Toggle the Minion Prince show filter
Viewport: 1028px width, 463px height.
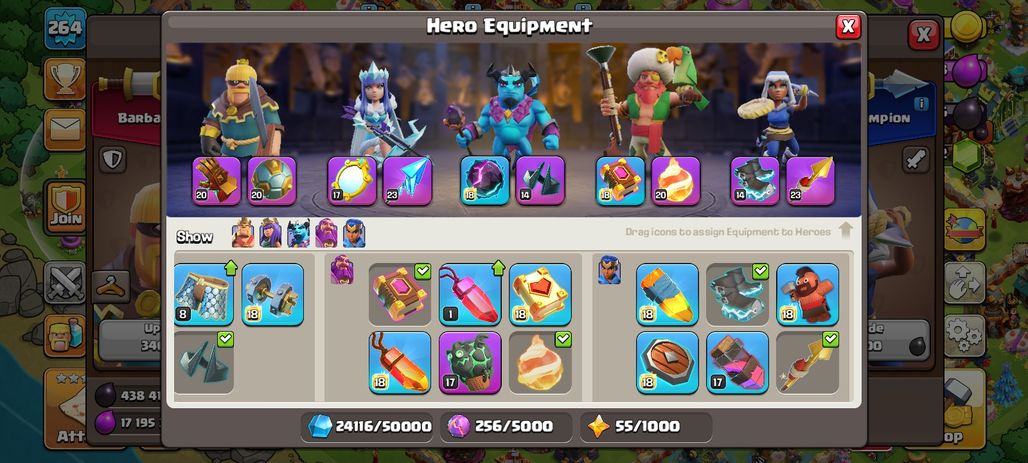(x=298, y=233)
